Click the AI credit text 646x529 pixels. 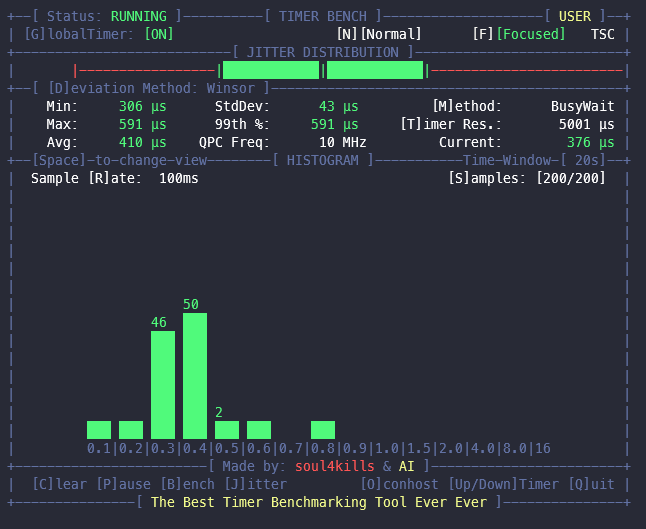point(406,466)
